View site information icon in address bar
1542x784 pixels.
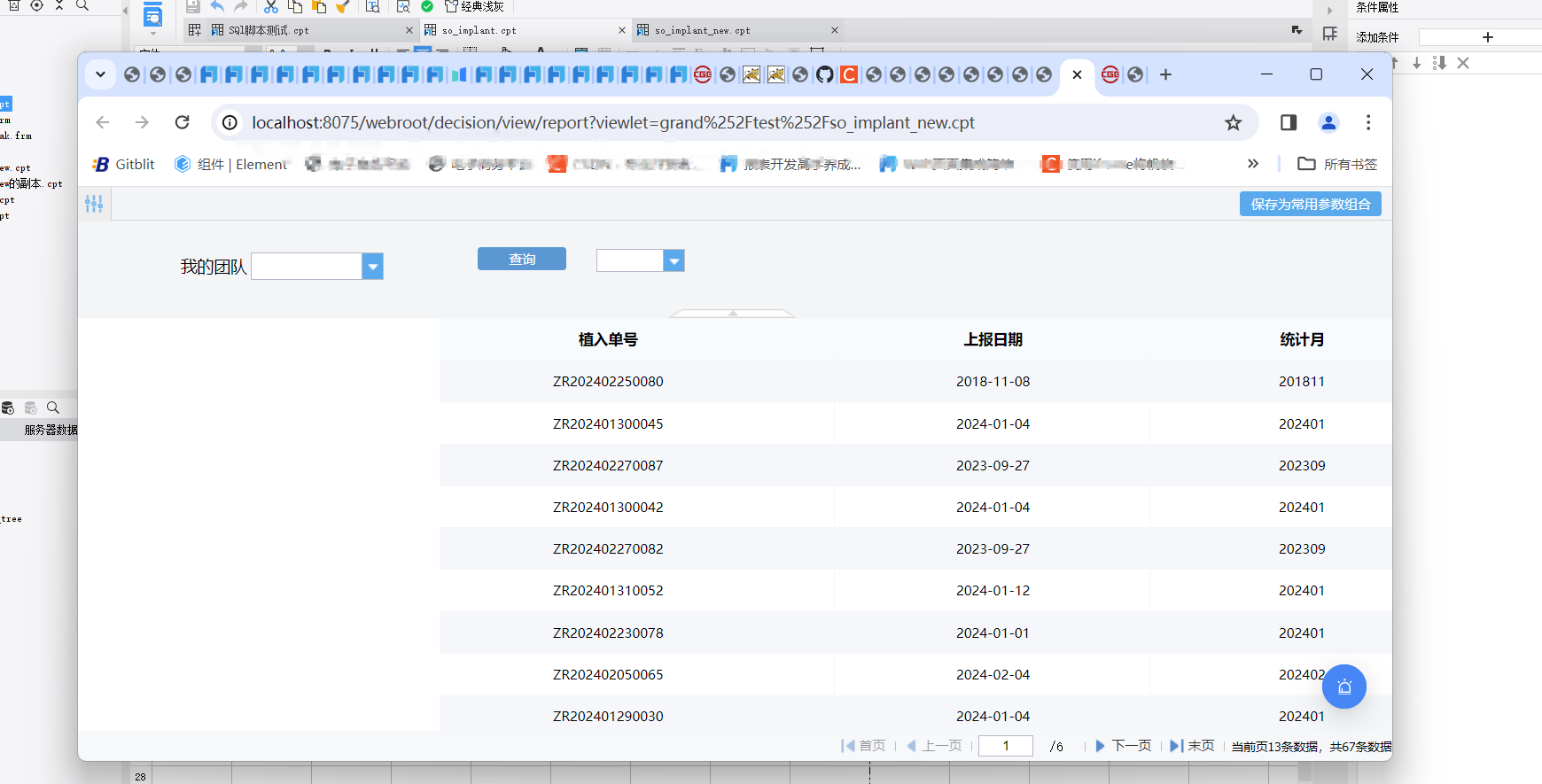(230, 122)
